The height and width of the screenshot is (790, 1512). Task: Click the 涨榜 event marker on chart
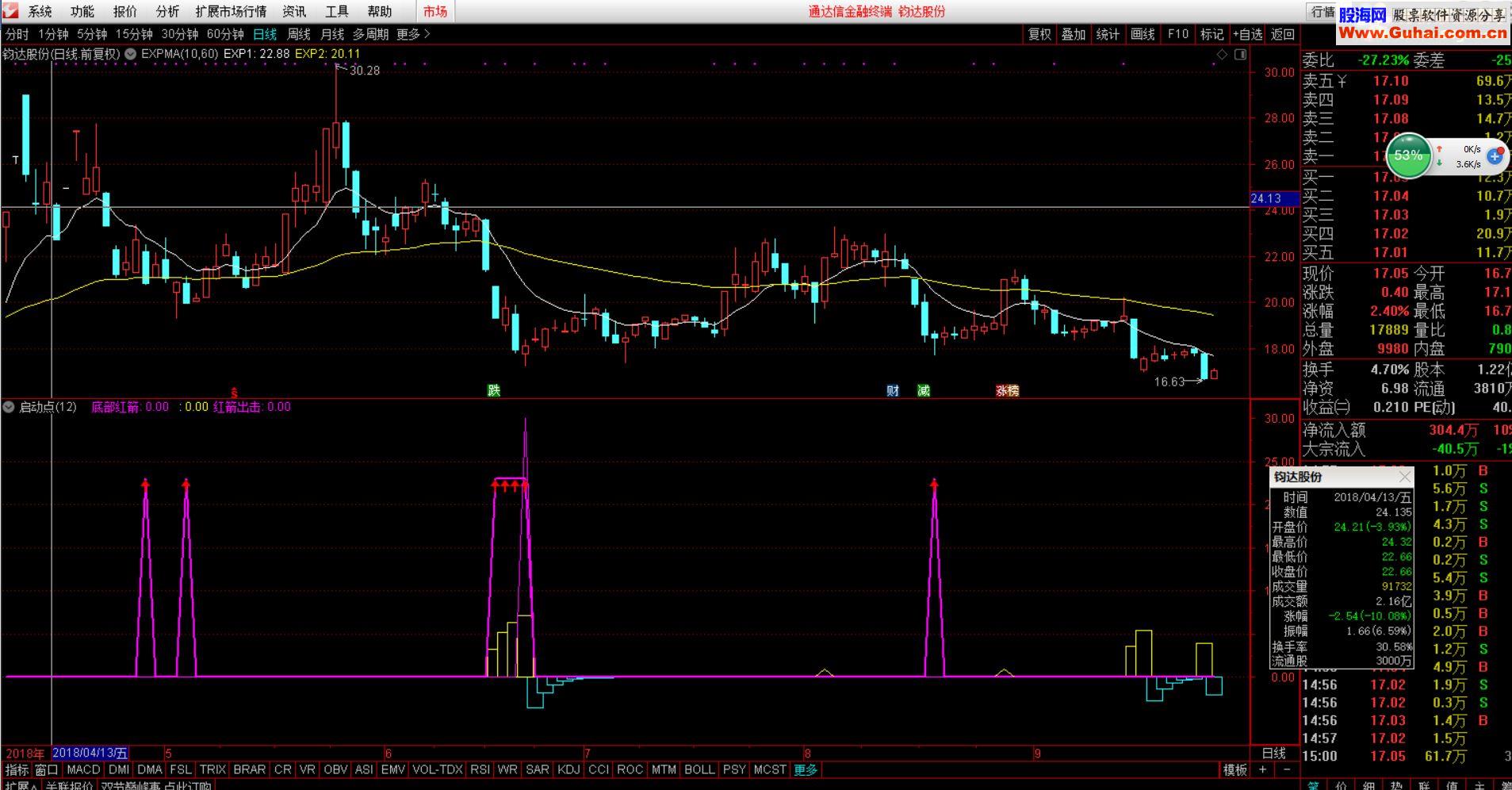(1007, 390)
